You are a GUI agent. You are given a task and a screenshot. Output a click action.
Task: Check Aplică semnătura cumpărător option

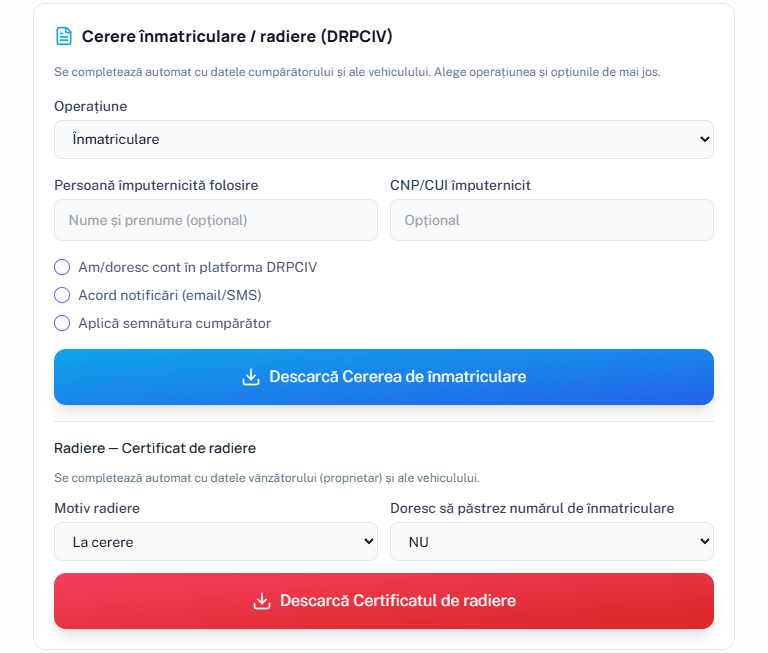(x=62, y=323)
